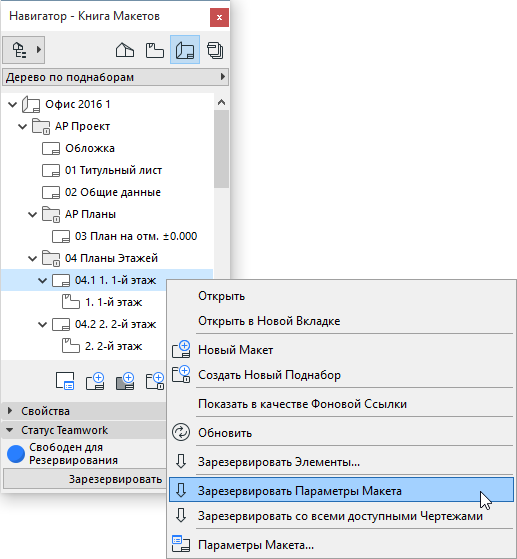This screenshot has width=517, height=559.
Task: Switch to View Map icon
Action: tap(155, 50)
